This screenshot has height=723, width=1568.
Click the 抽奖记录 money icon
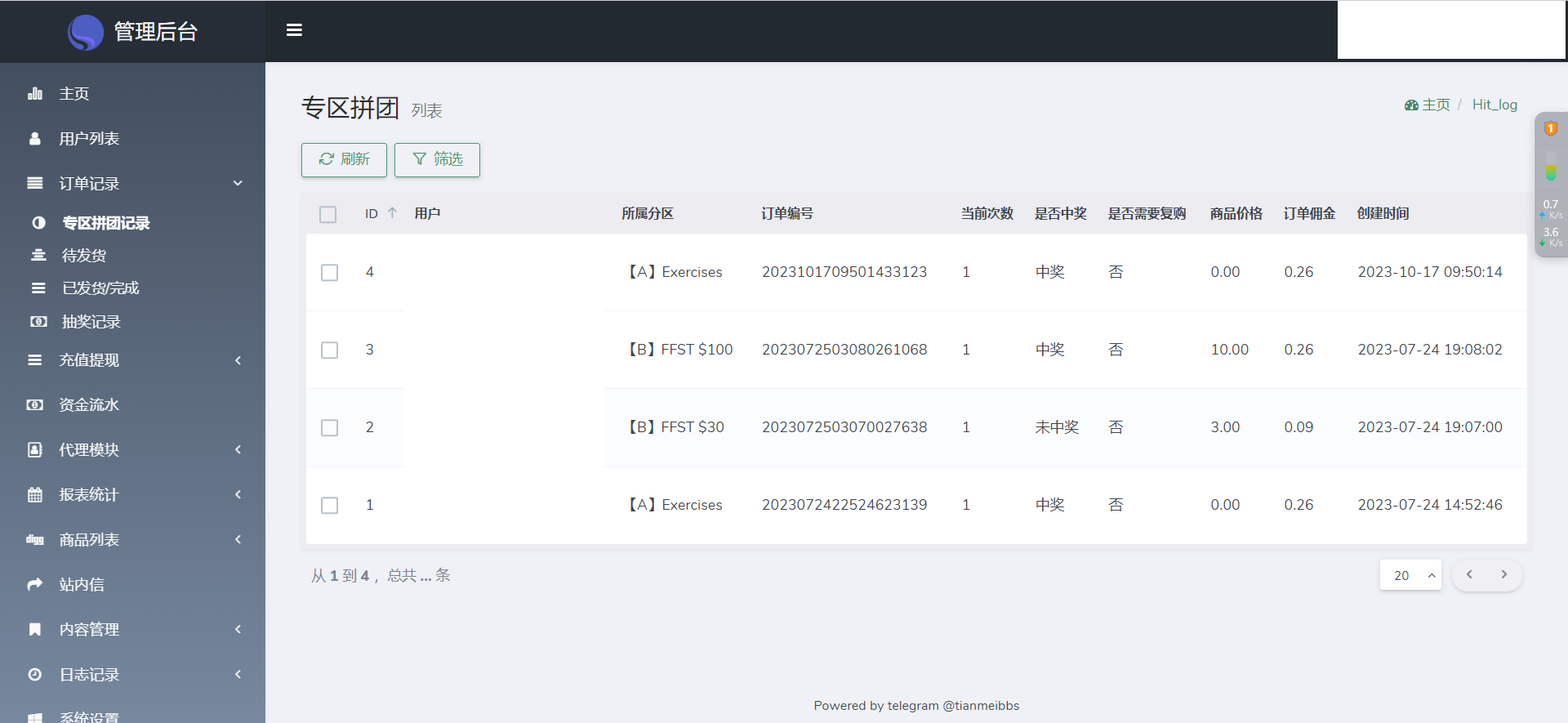point(38,322)
